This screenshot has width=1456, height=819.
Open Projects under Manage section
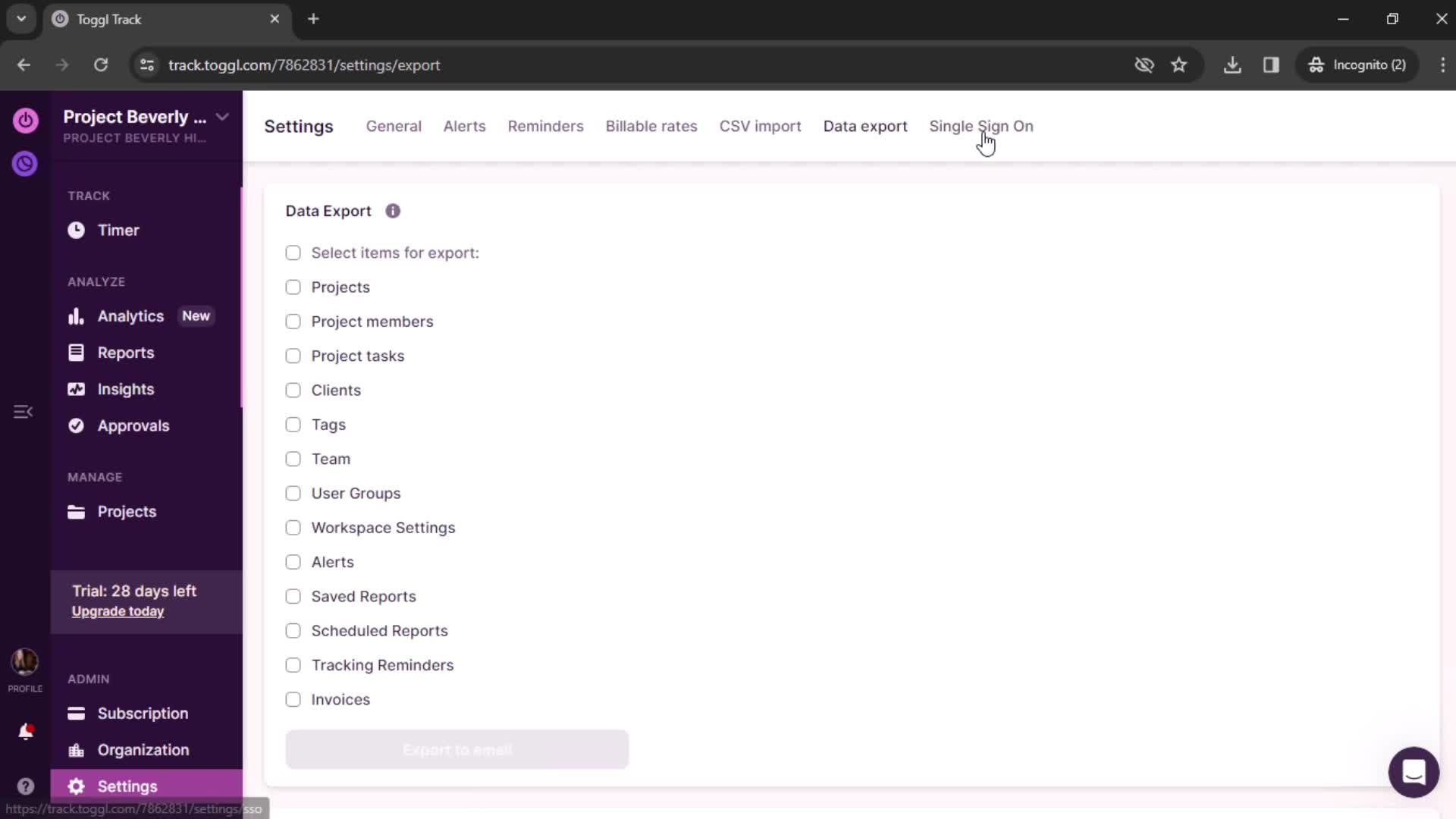tap(127, 511)
